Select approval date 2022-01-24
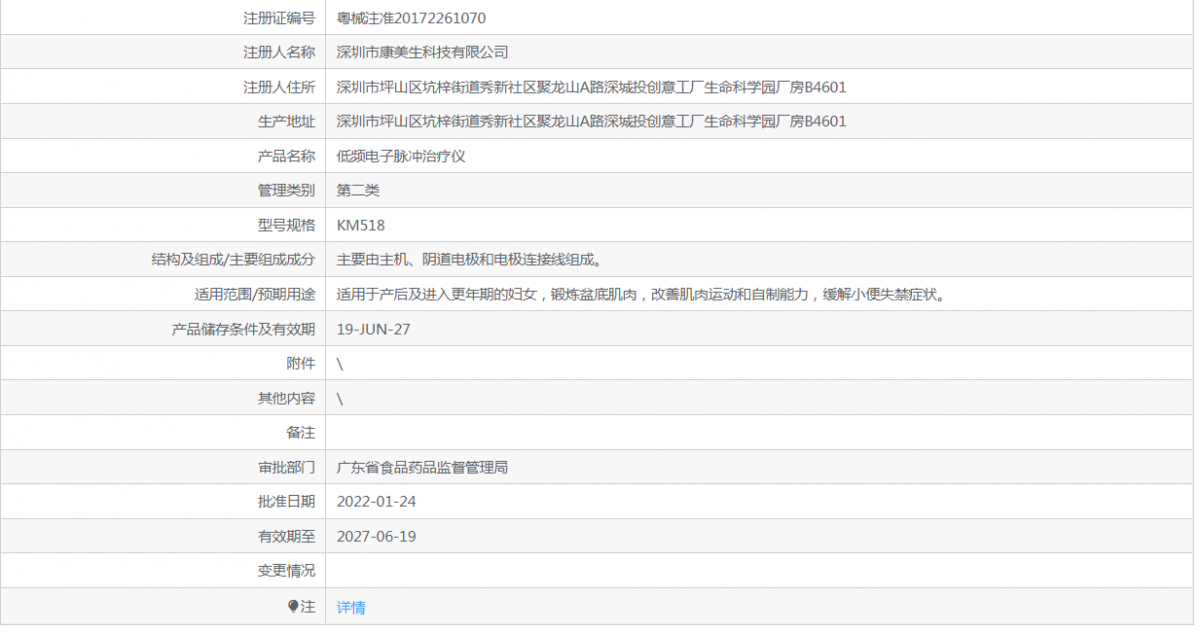 (376, 501)
